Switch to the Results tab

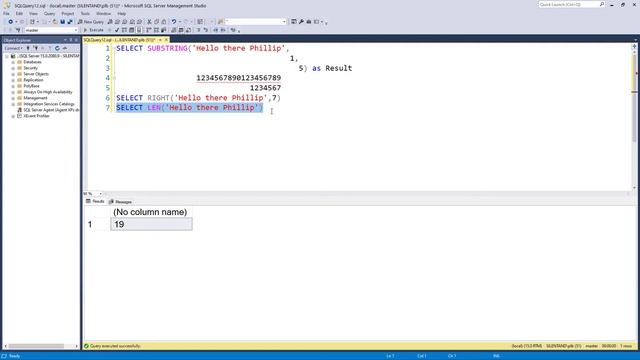click(x=95, y=201)
